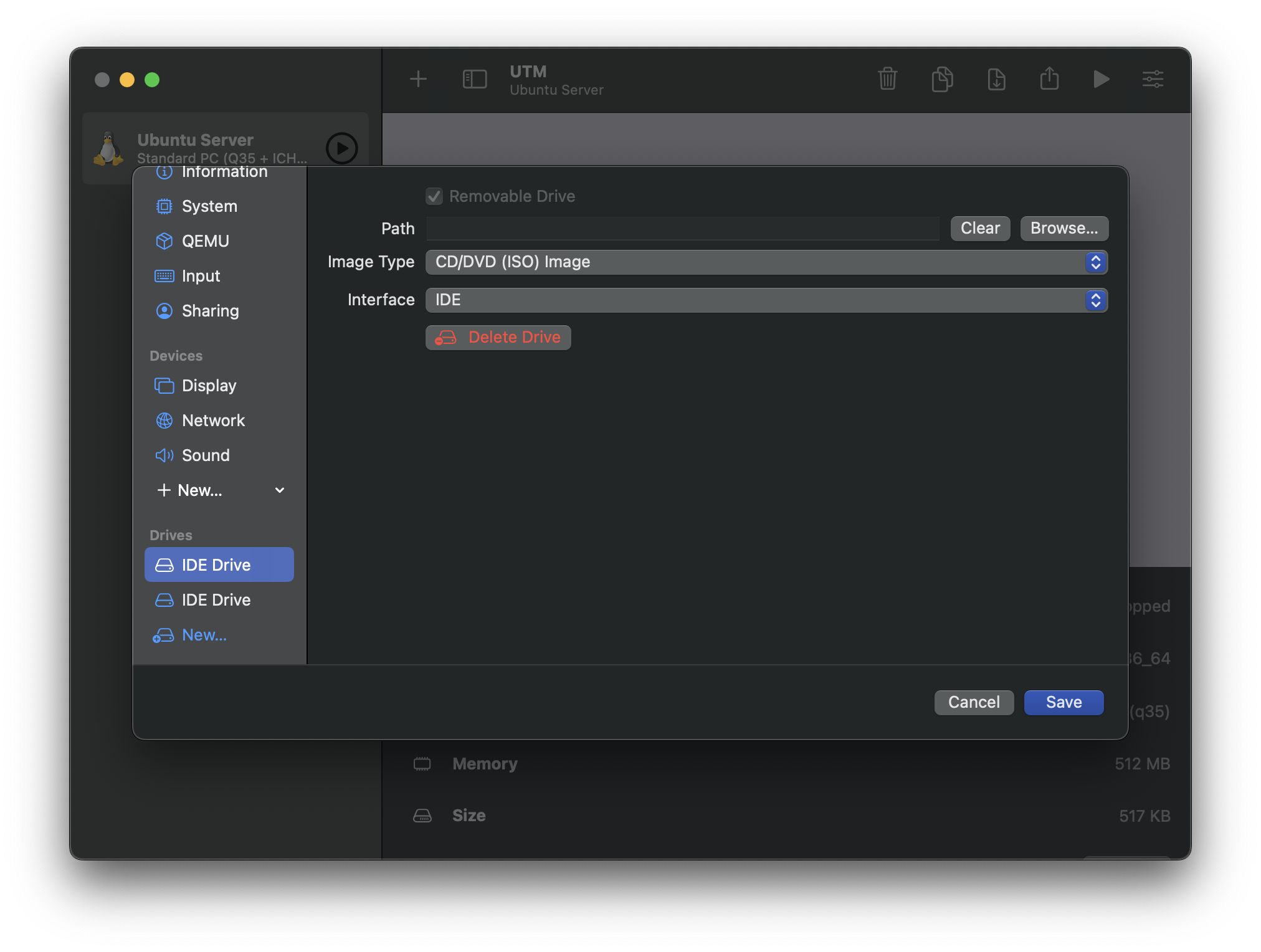Open the Image Type dropdown
The width and height of the screenshot is (1261, 952).
click(766, 262)
